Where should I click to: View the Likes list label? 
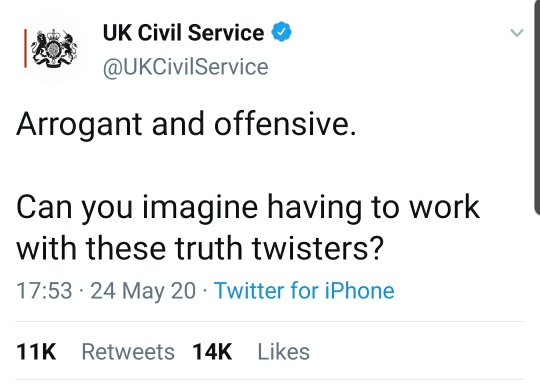[x=284, y=352]
